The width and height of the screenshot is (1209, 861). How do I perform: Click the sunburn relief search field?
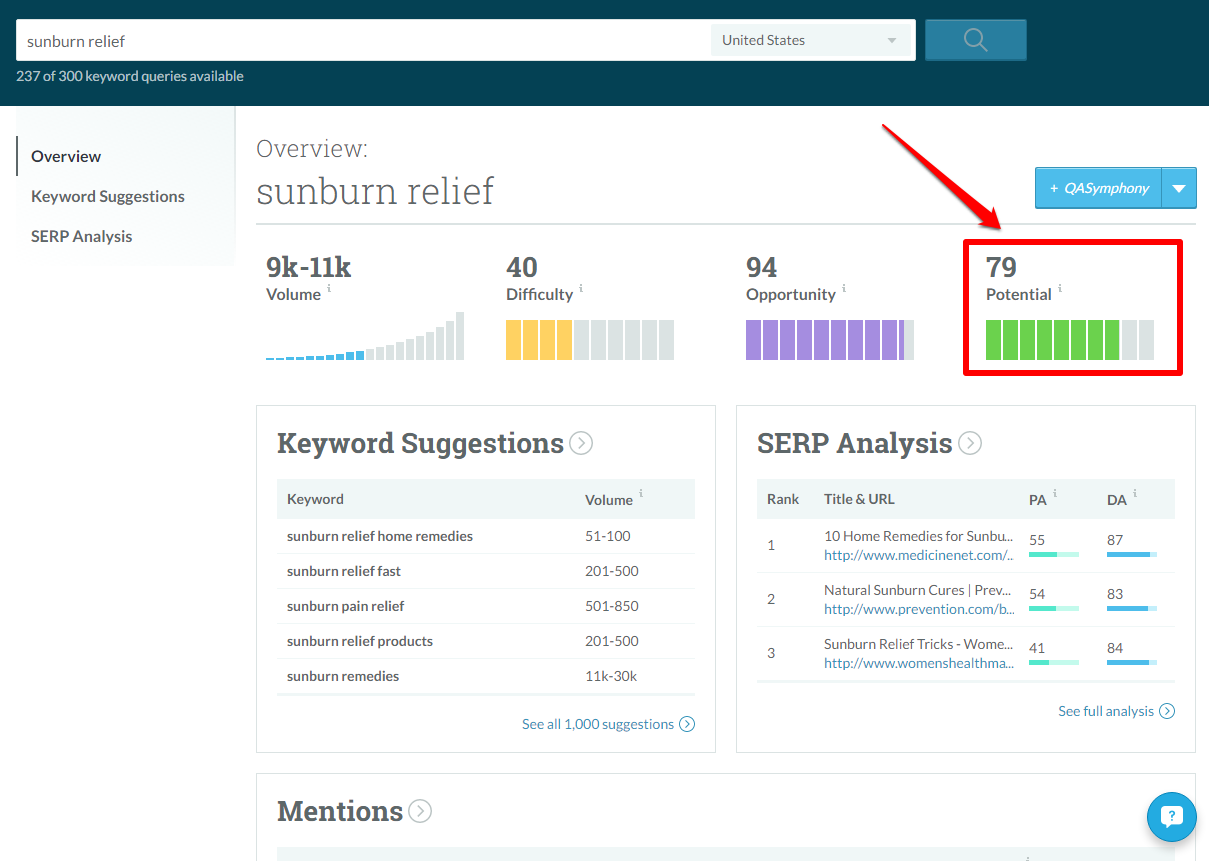click(363, 40)
